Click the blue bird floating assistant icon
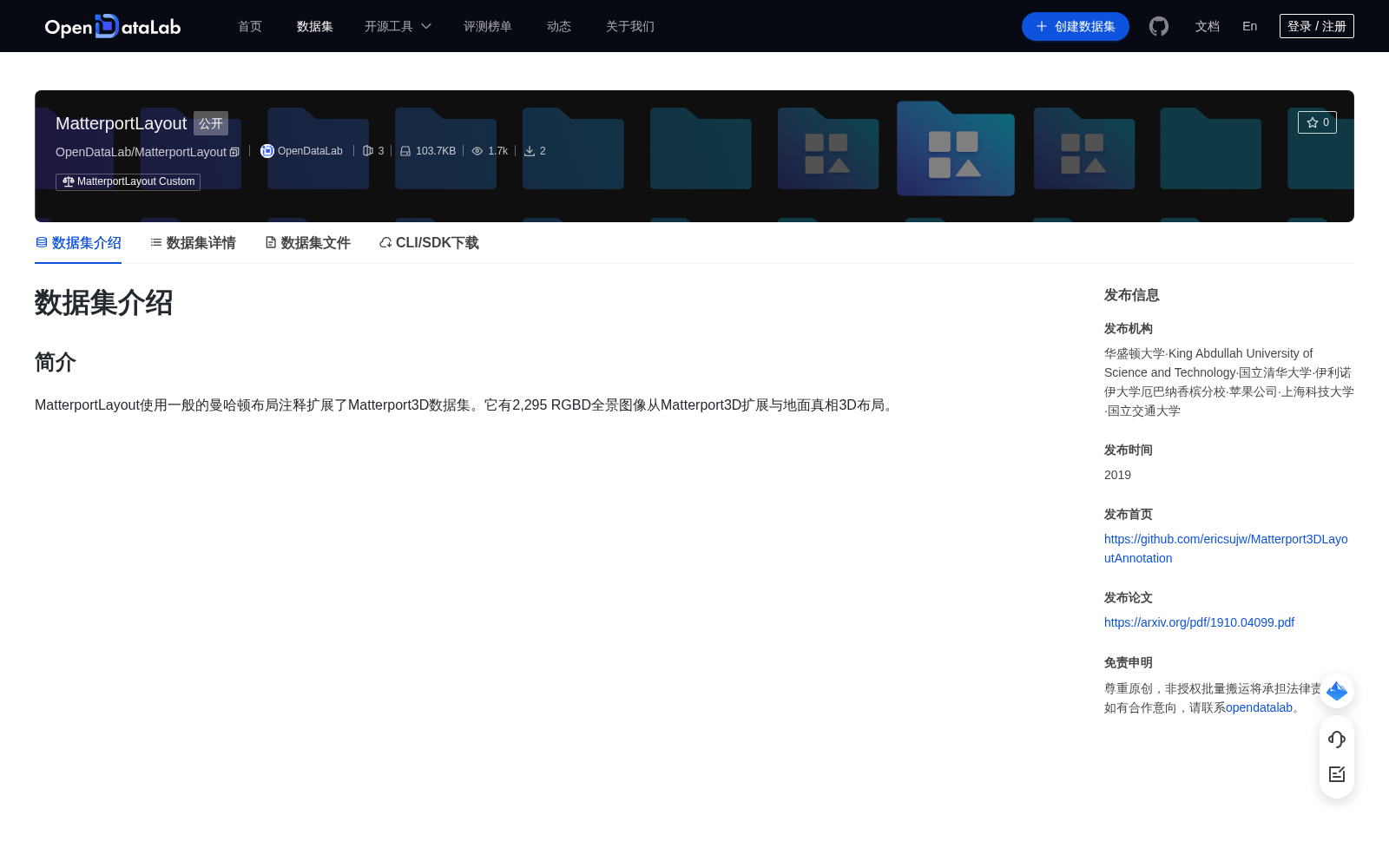1389x868 pixels. (1337, 691)
